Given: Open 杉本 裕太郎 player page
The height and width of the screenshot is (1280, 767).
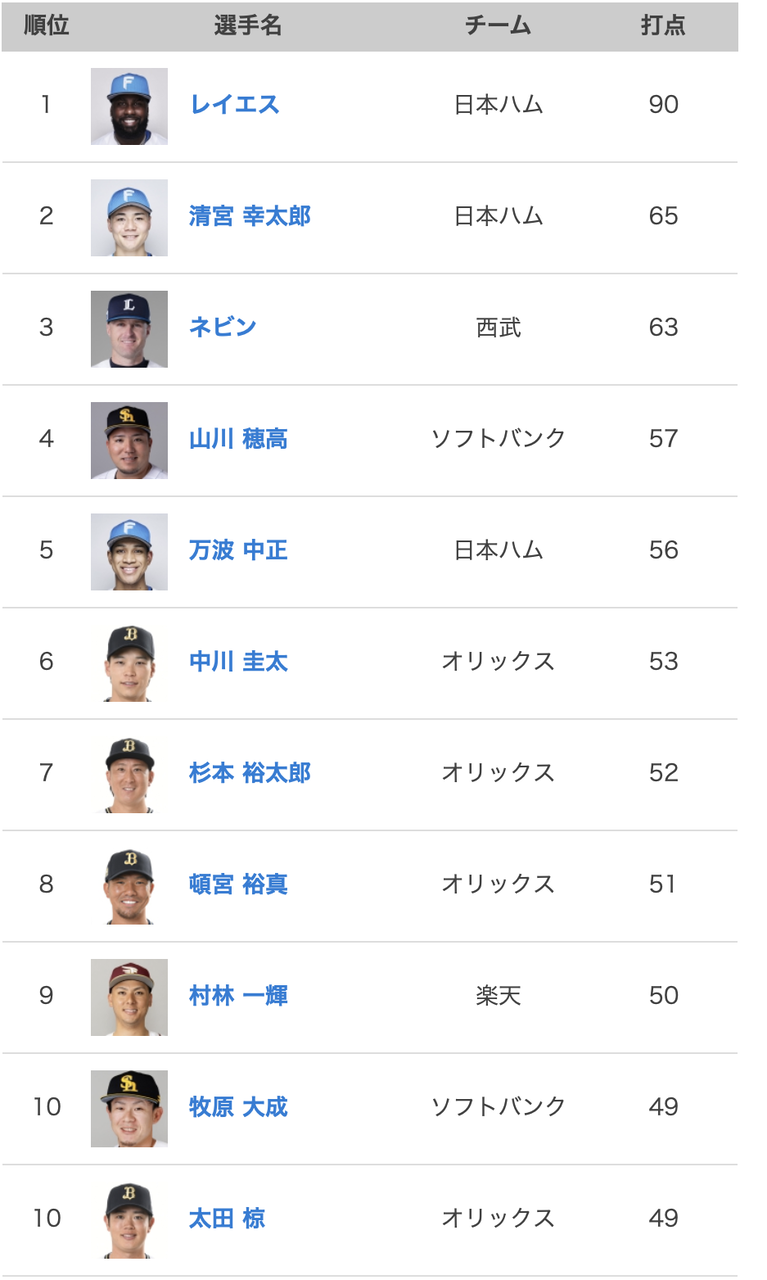Looking at the screenshot, I should tap(250, 773).
